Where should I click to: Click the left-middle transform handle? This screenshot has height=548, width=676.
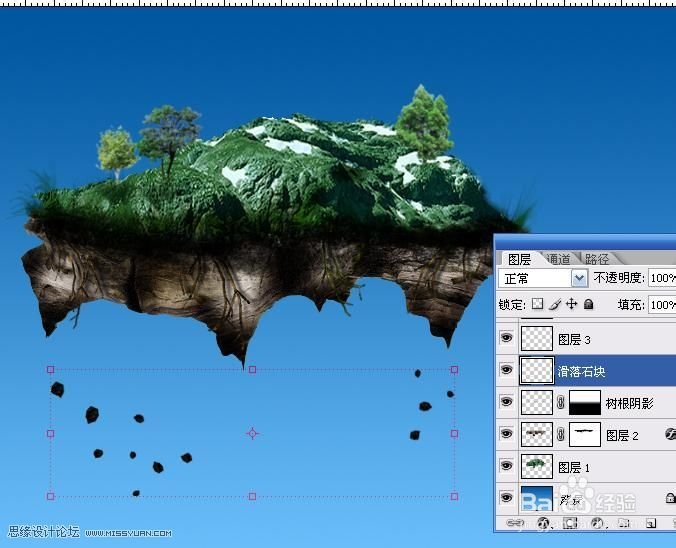point(50,433)
